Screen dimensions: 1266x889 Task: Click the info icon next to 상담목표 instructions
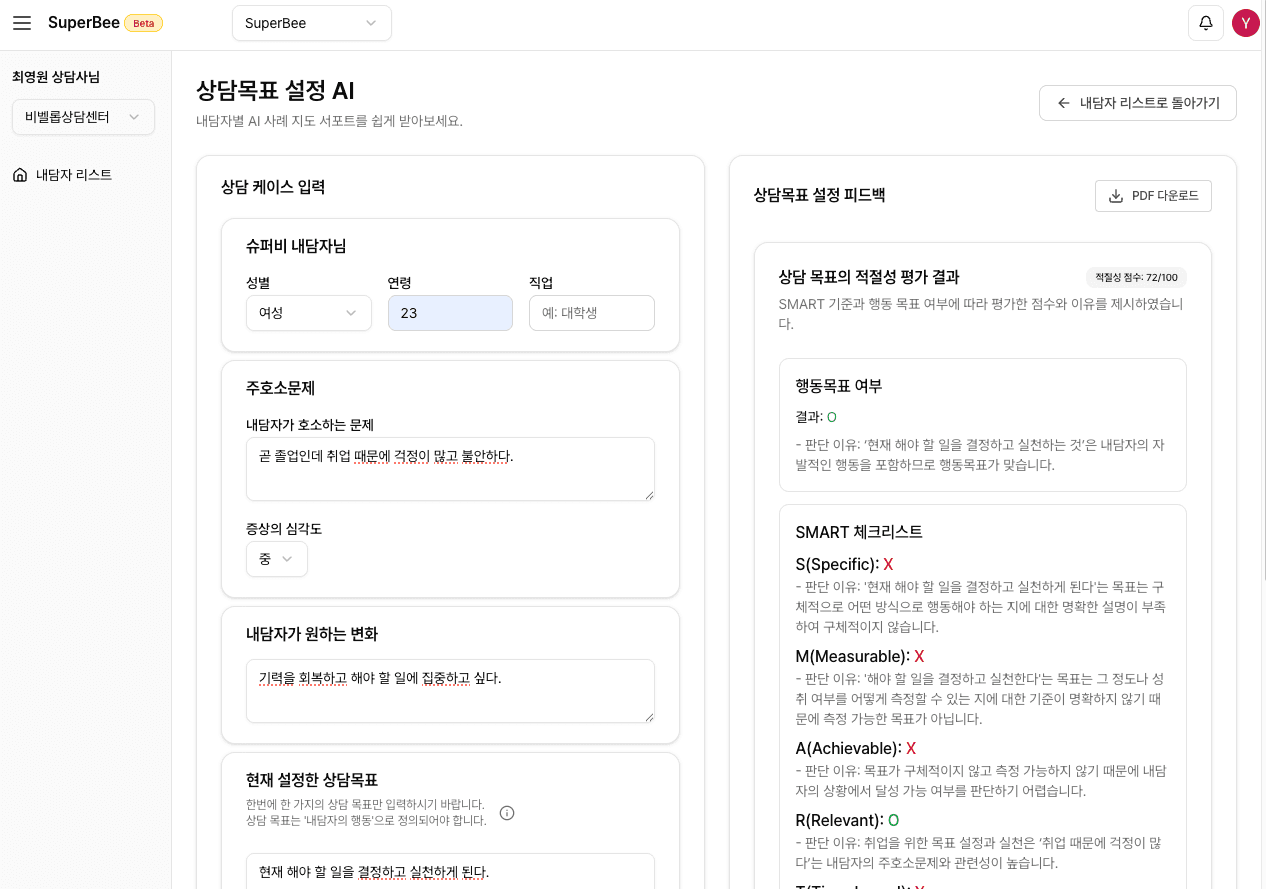(507, 813)
